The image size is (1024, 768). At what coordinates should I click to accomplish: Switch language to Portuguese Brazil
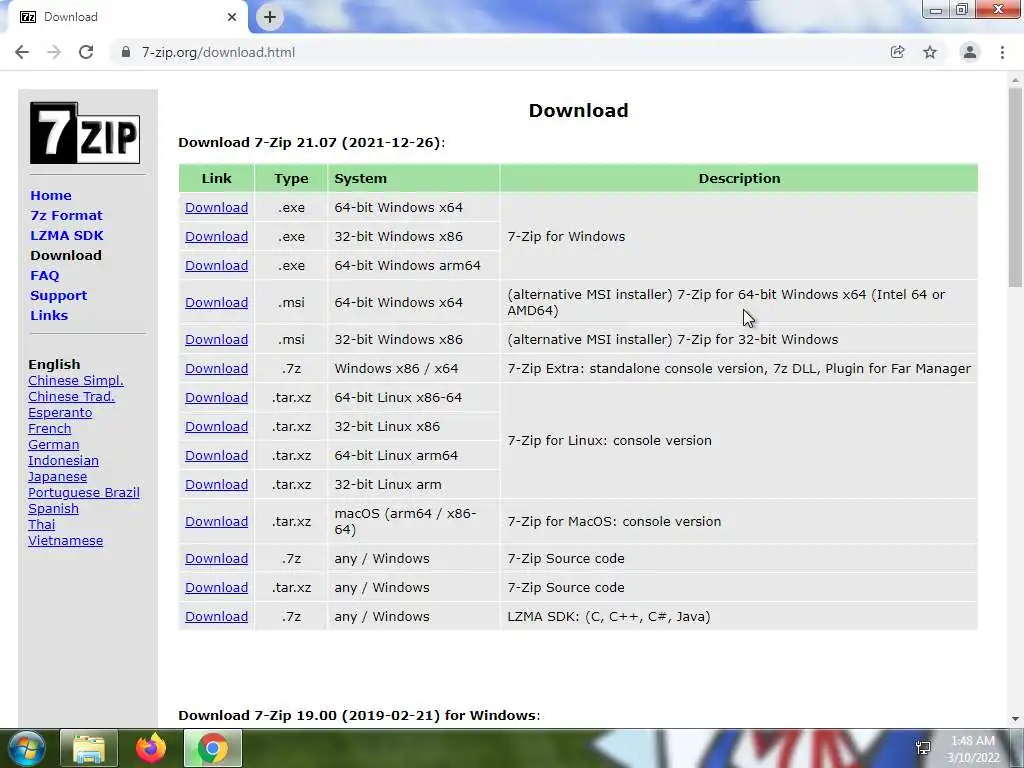(84, 492)
